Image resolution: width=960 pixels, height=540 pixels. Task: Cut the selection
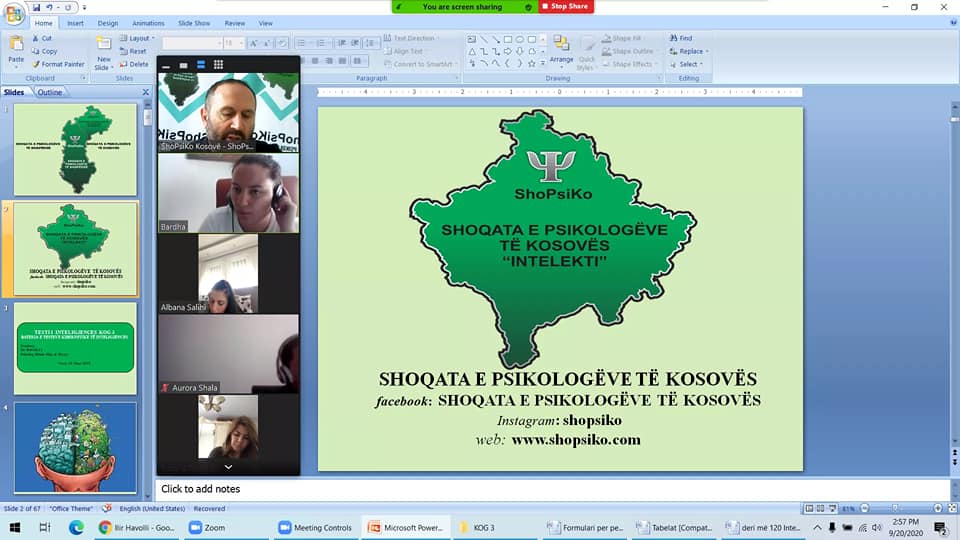[x=42, y=38]
